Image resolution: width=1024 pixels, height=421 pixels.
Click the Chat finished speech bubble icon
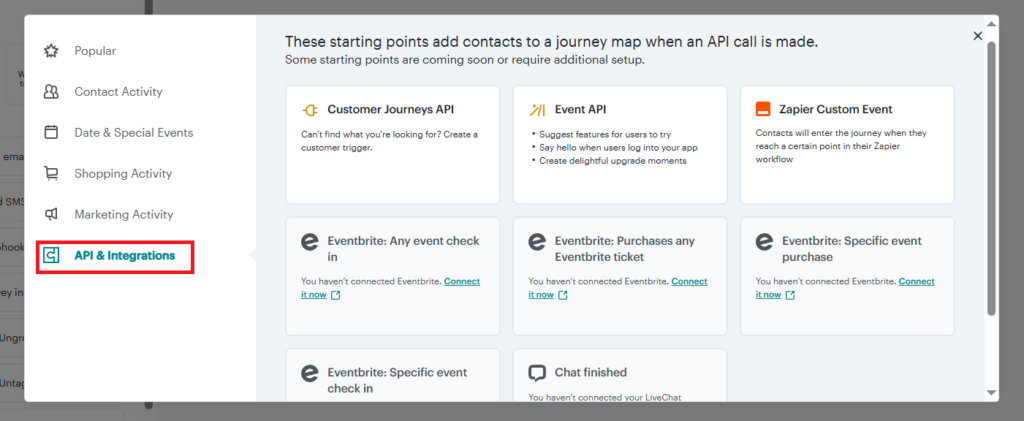point(537,373)
